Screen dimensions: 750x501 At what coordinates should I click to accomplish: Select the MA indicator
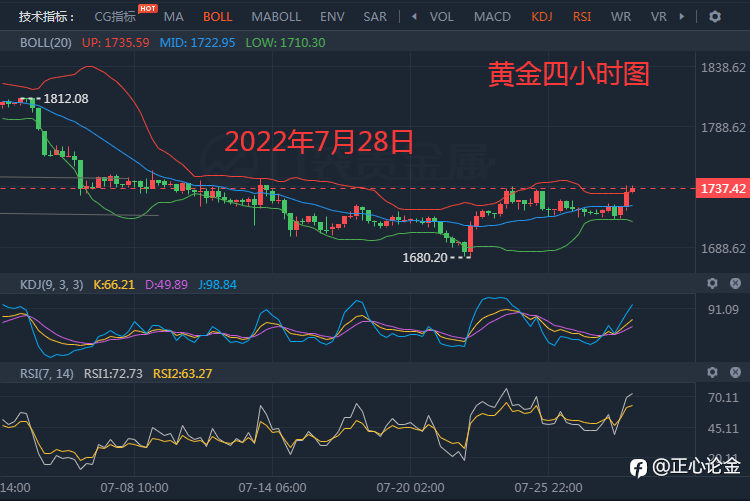(x=173, y=17)
